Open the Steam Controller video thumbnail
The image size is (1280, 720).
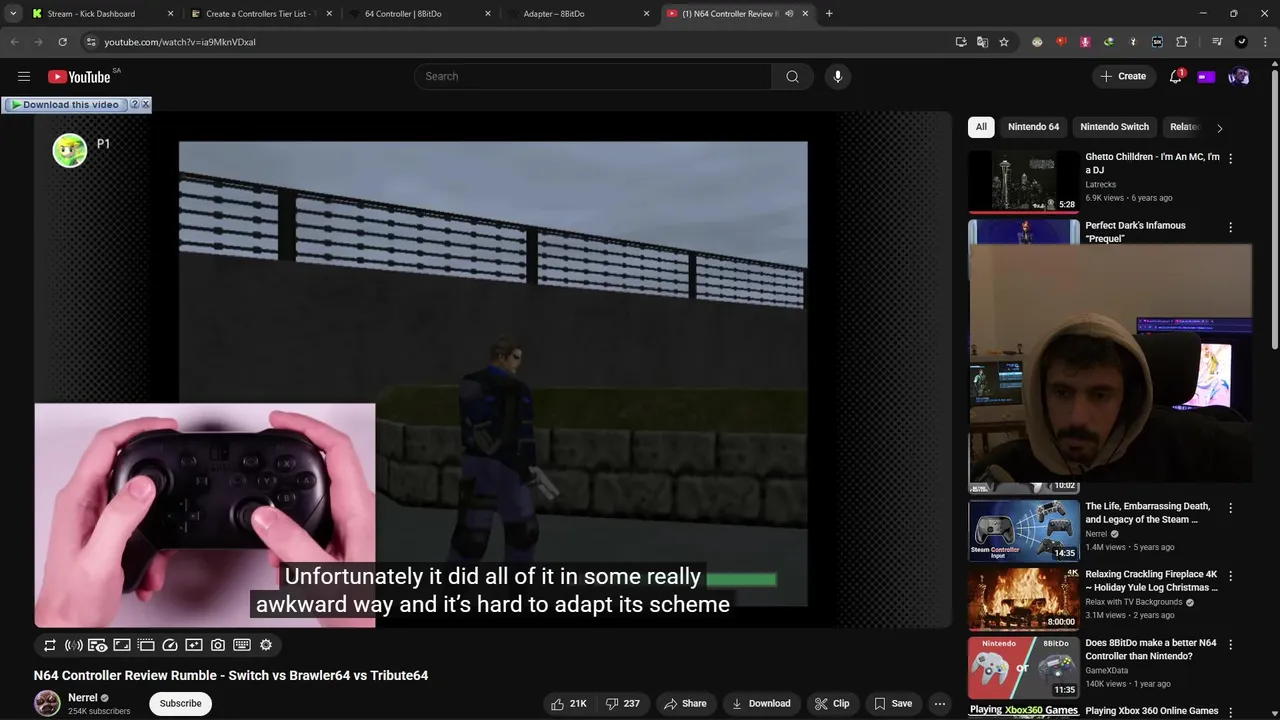point(1024,531)
